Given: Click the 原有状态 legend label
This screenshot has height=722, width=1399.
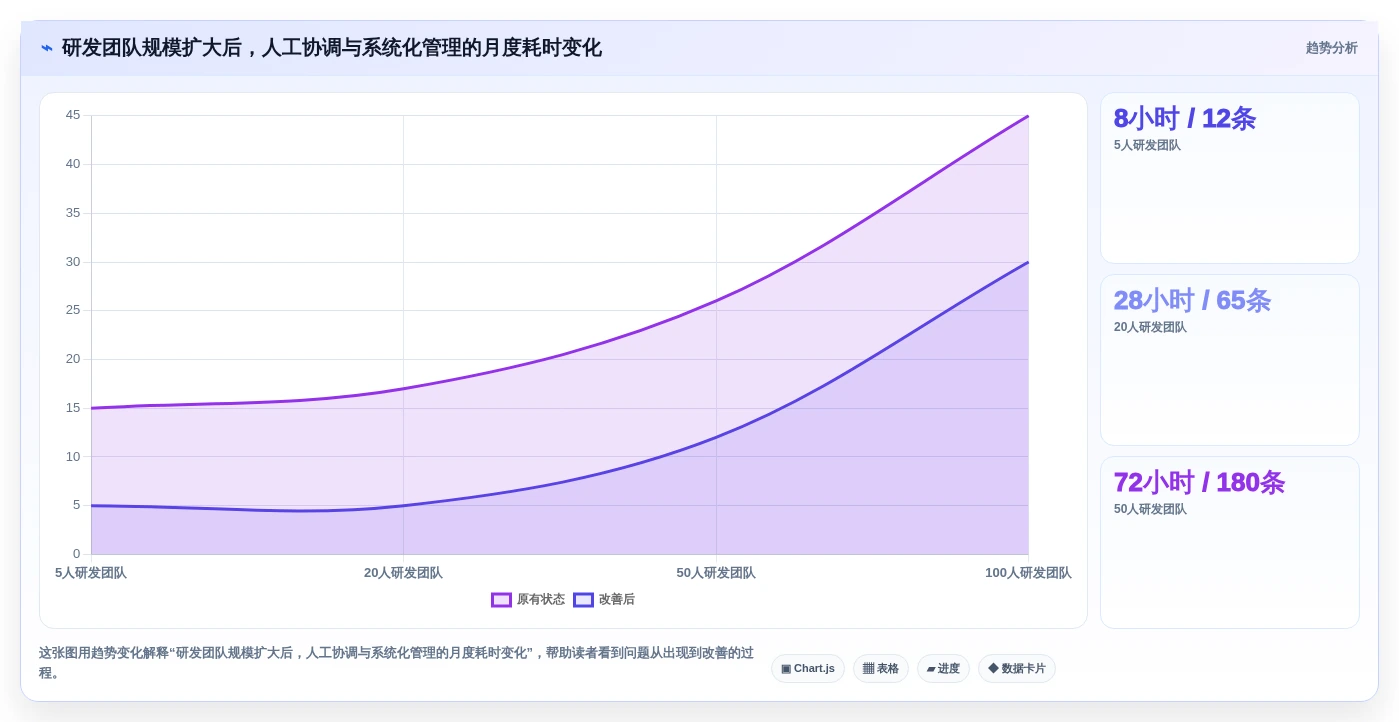Looking at the screenshot, I should coord(541,600).
